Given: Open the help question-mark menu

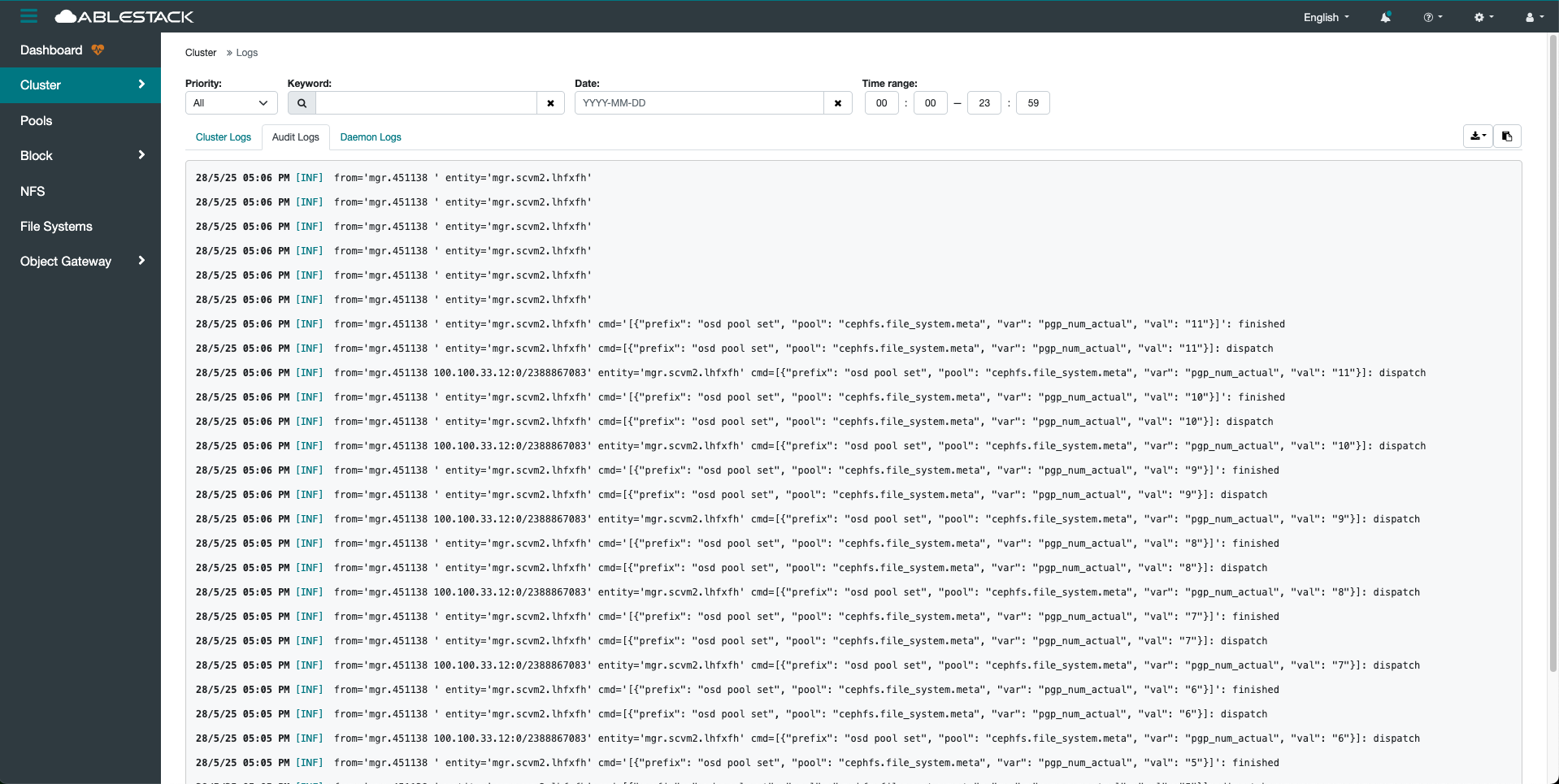Looking at the screenshot, I should [x=1432, y=17].
